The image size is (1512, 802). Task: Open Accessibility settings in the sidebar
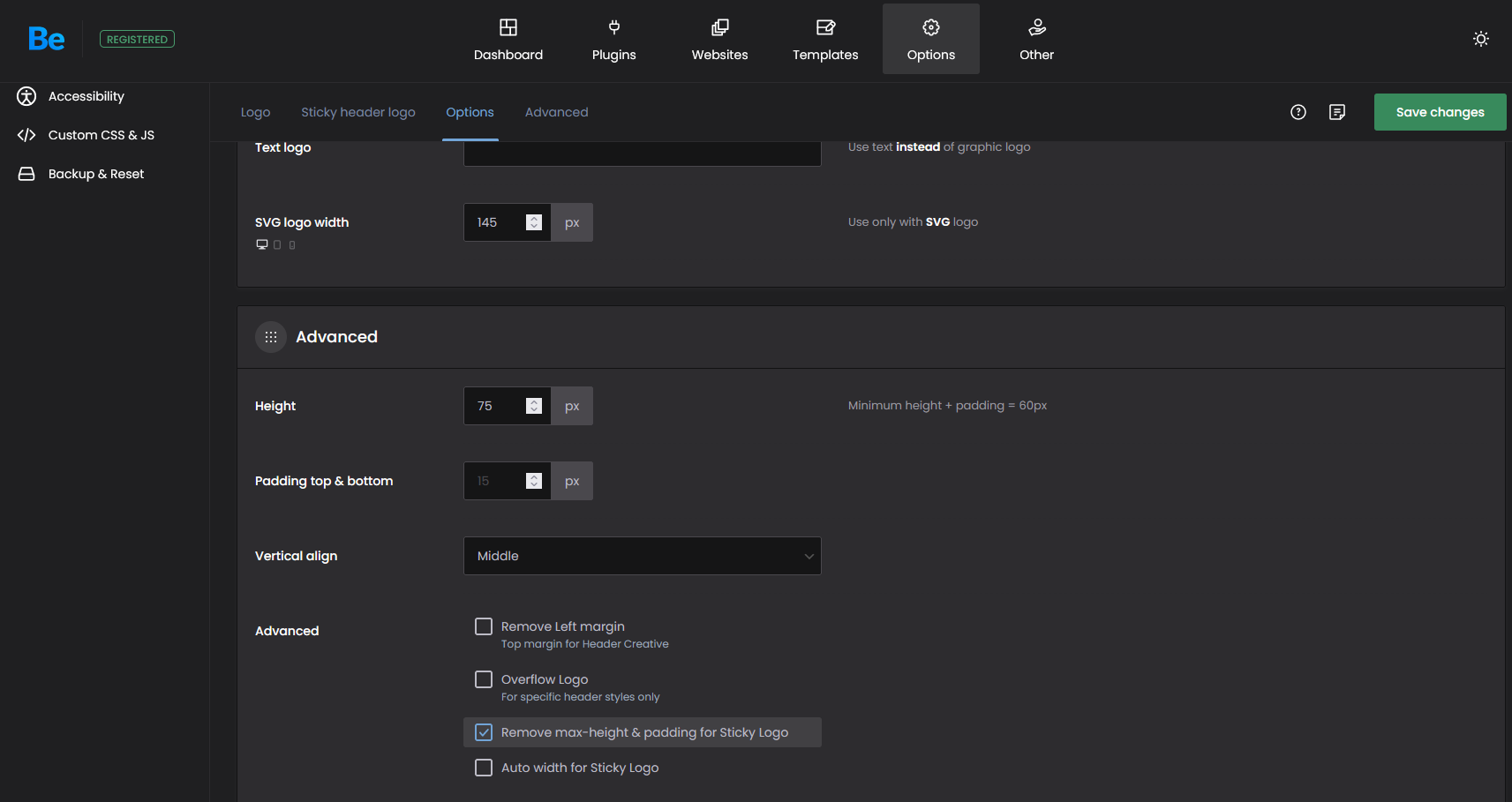click(x=87, y=96)
